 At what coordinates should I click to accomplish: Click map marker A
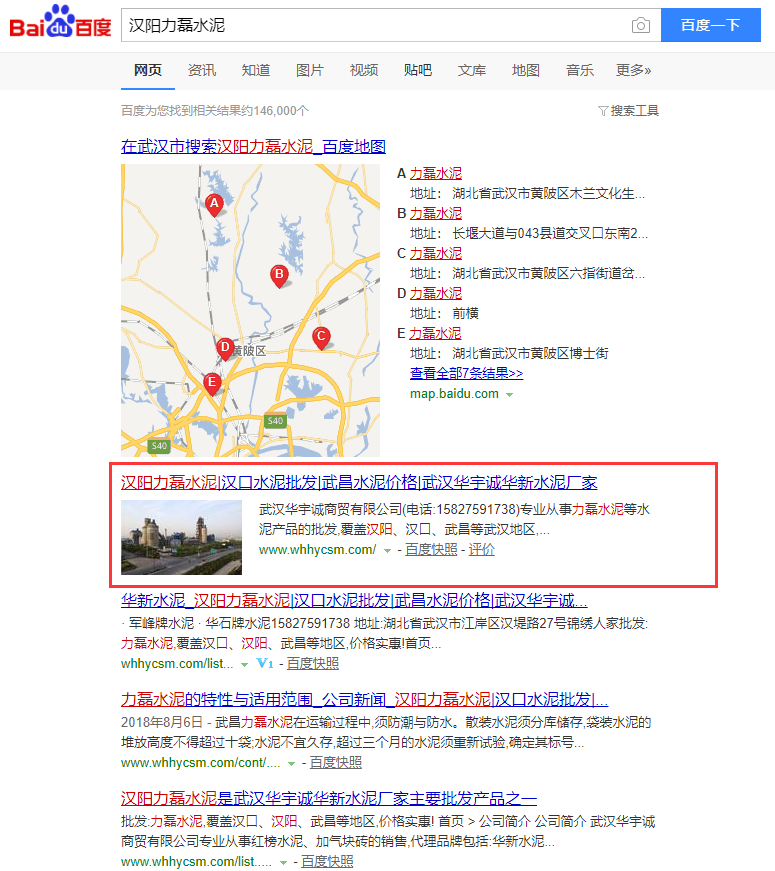click(x=214, y=205)
